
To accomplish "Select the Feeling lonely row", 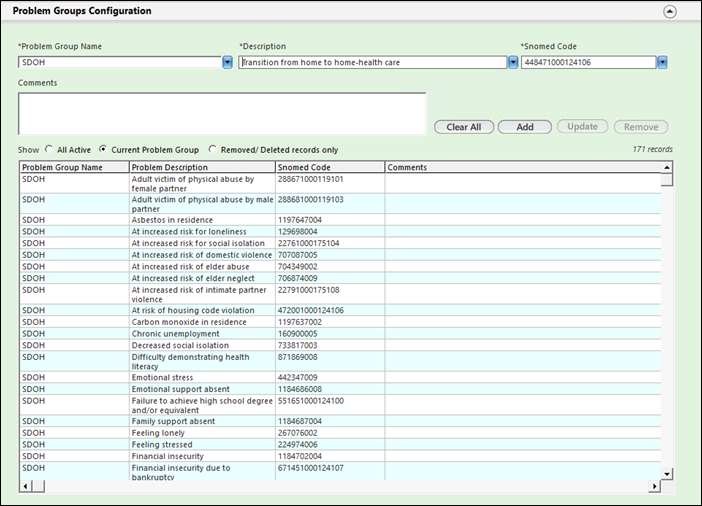I will tap(340, 433).
